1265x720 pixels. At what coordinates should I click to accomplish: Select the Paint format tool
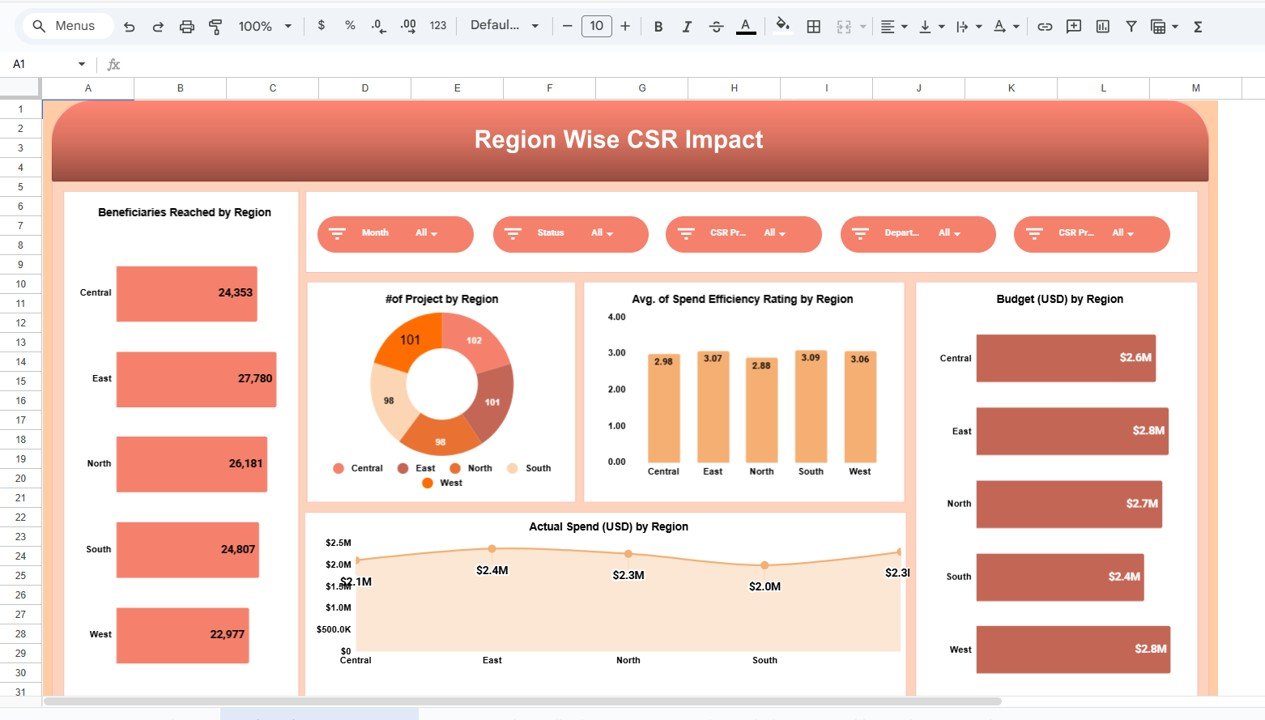[215, 26]
